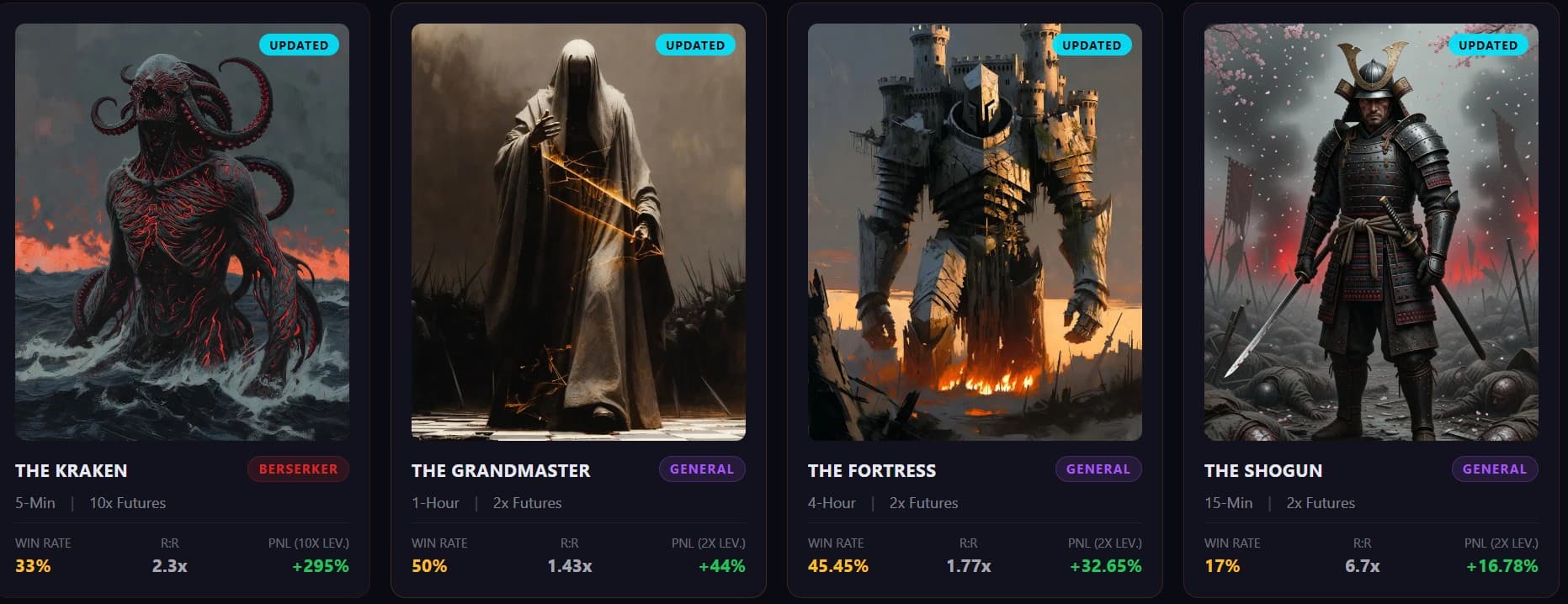Image resolution: width=1568 pixels, height=604 pixels.
Task: Toggle the 10x Futures option on The Kraken
Action: (127, 502)
